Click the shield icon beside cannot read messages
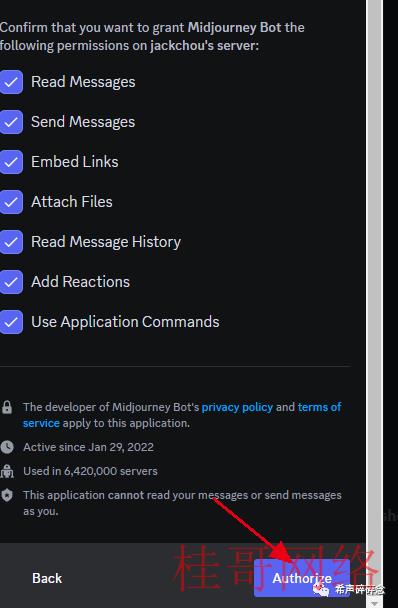 click(7, 495)
